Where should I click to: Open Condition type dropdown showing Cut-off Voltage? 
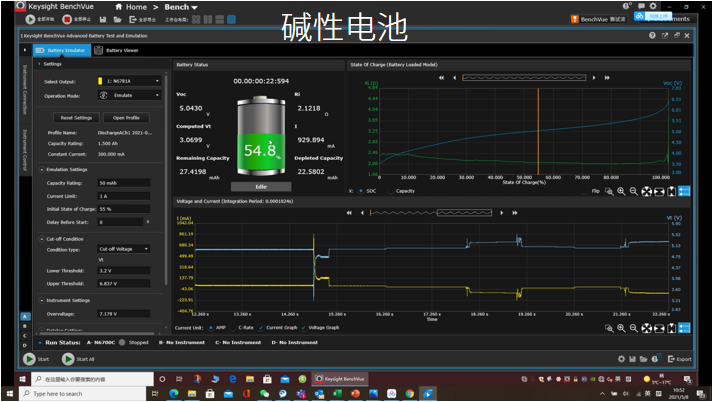(x=124, y=249)
